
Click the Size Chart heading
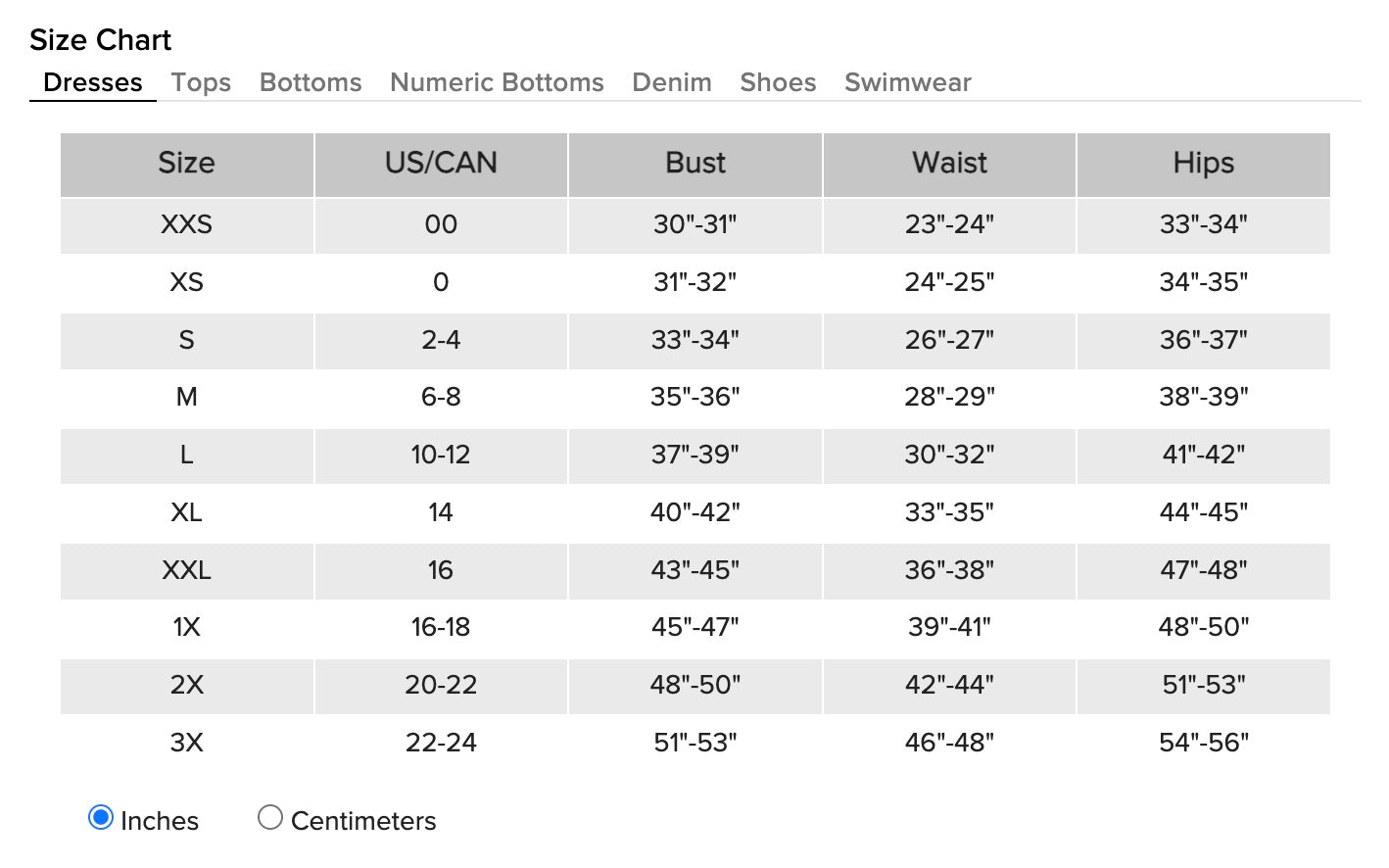point(100,40)
